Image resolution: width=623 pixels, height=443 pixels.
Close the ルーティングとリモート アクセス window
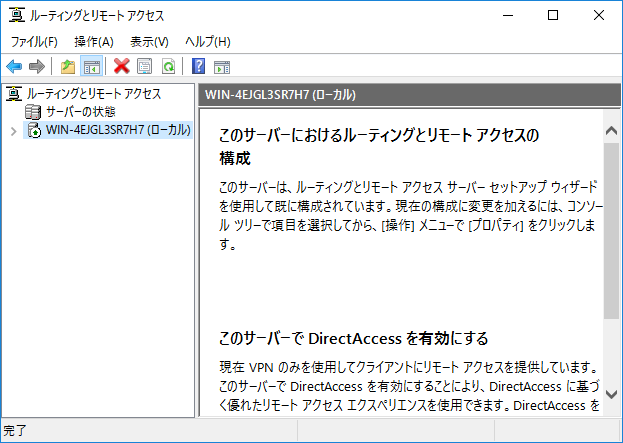[x=598, y=15]
